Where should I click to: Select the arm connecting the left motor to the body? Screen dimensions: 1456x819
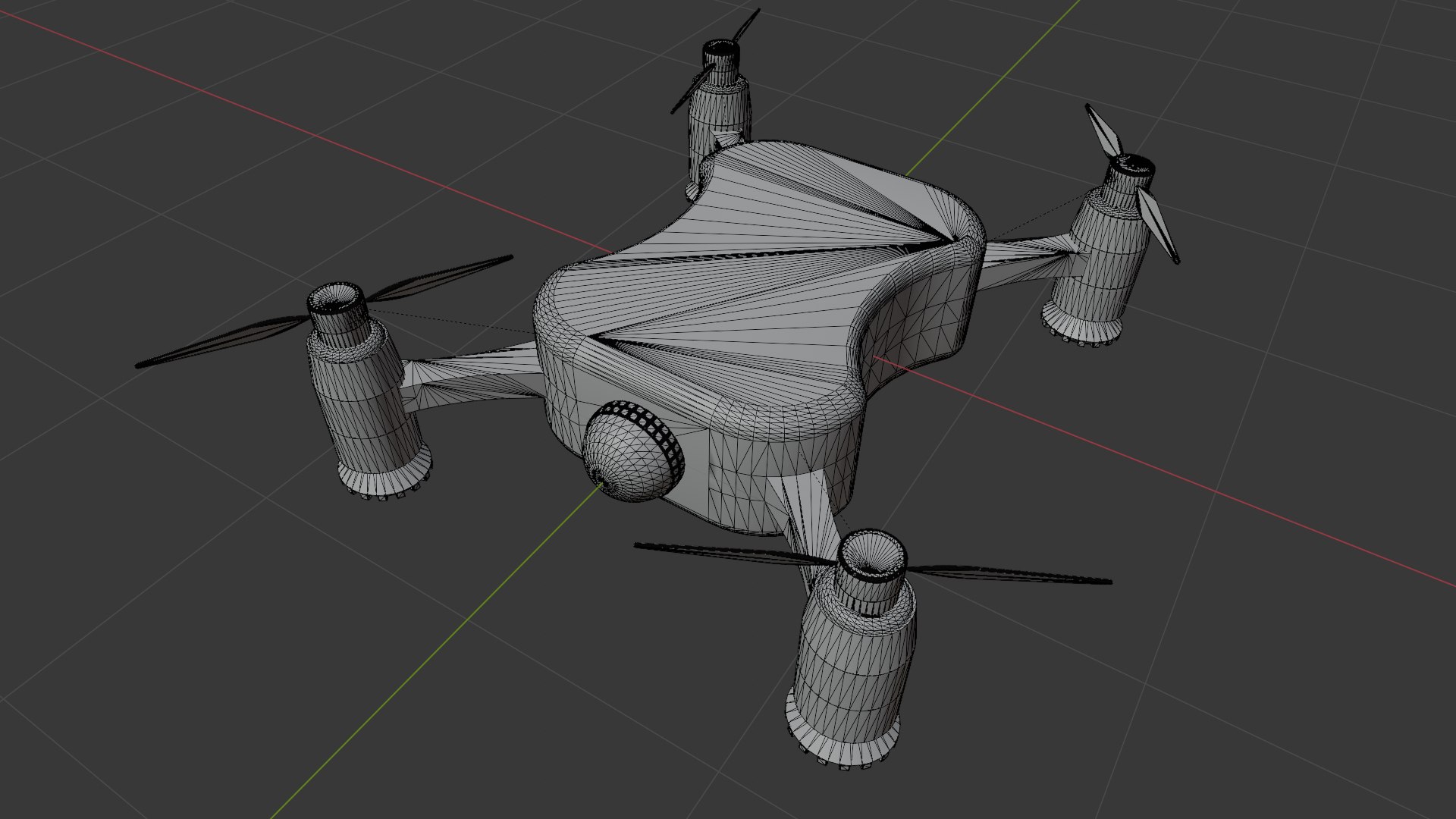pyautogui.click(x=474, y=377)
